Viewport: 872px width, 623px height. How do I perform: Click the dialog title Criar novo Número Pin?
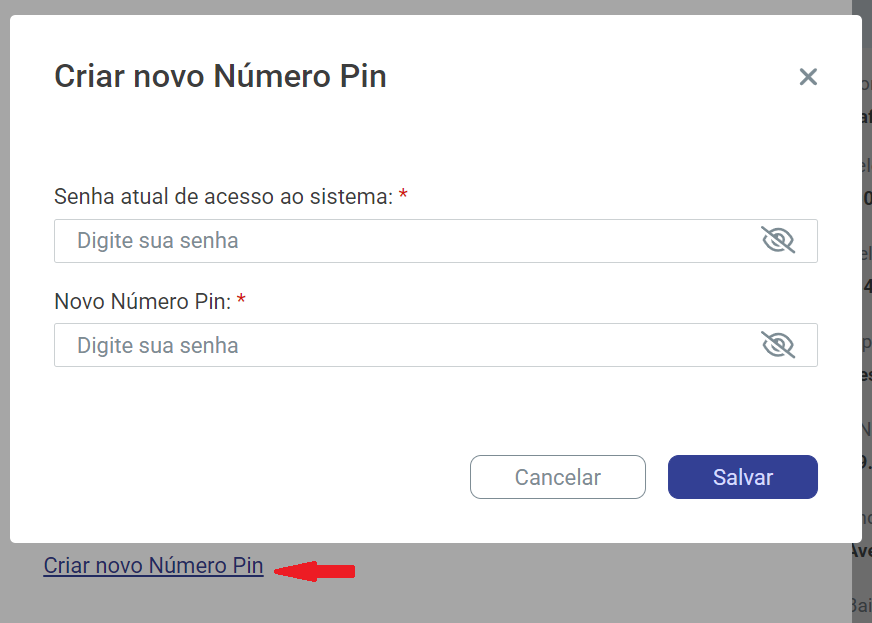(220, 76)
